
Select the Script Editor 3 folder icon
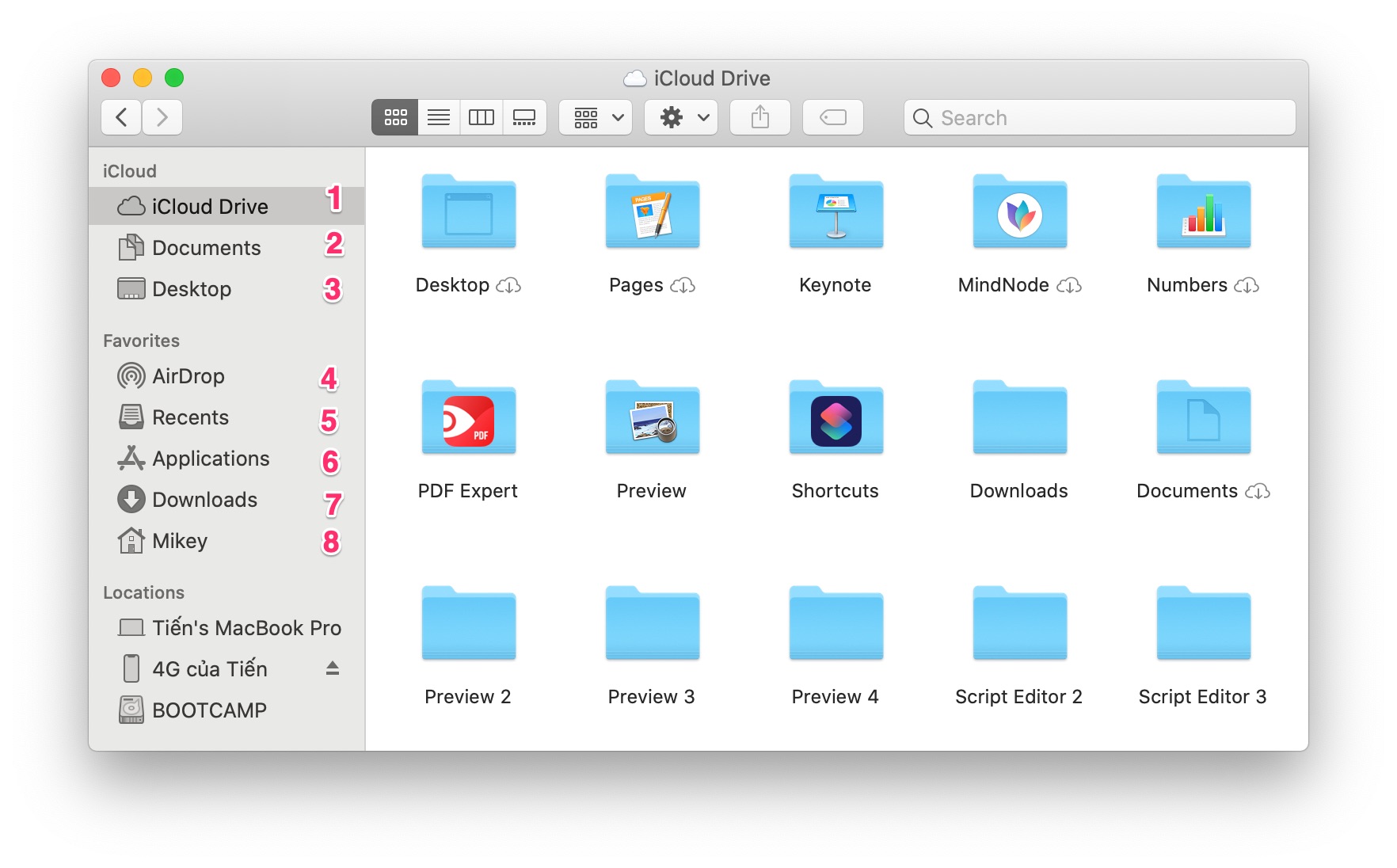pyautogui.click(x=1204, y=623)
